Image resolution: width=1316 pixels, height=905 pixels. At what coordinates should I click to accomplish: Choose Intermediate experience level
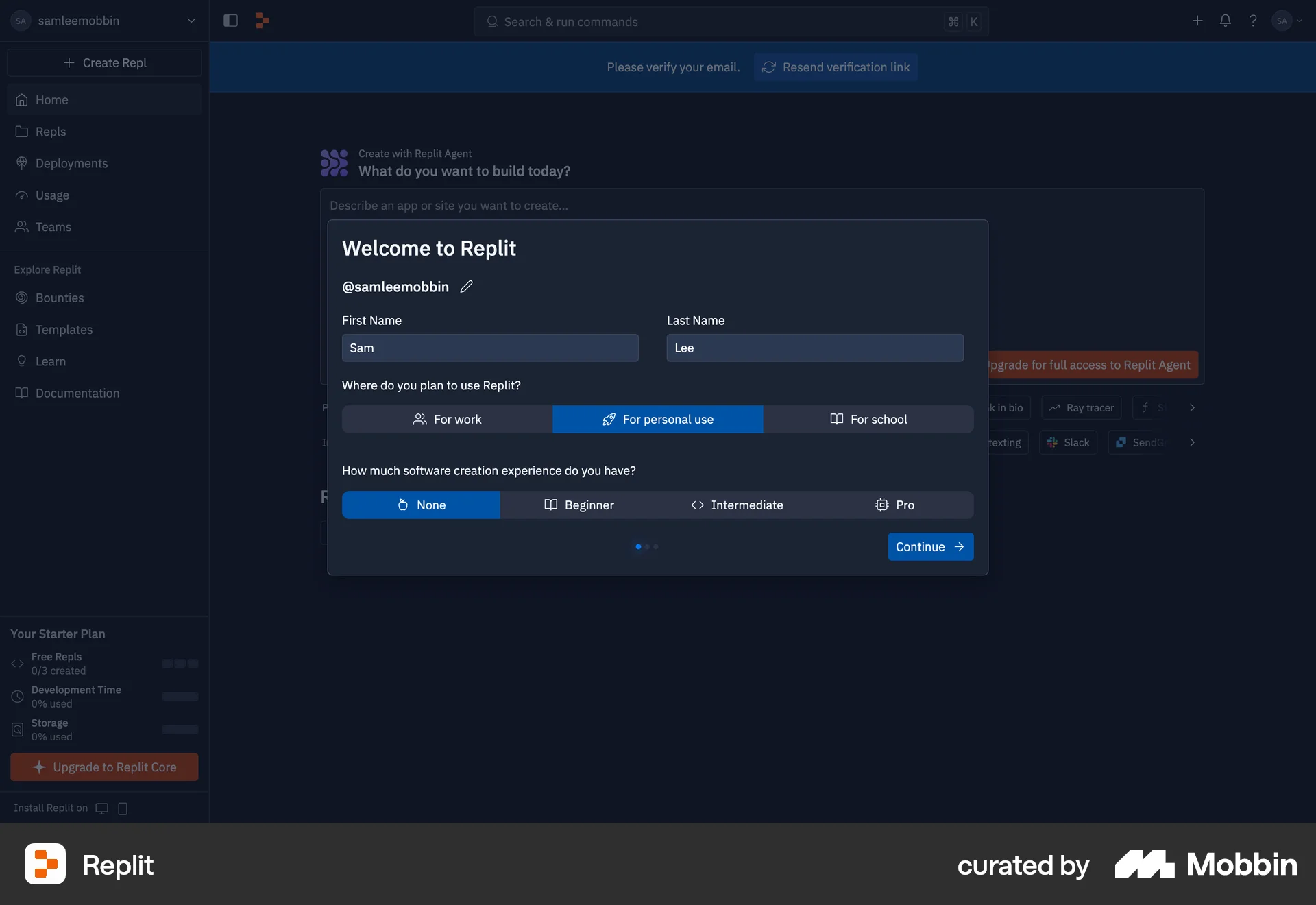tap(737, 505)
